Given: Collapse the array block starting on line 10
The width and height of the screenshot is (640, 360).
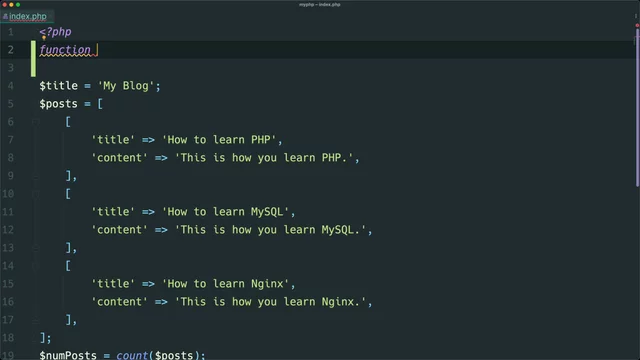Looking at the screenshot, I should click(x=36, y=194).
